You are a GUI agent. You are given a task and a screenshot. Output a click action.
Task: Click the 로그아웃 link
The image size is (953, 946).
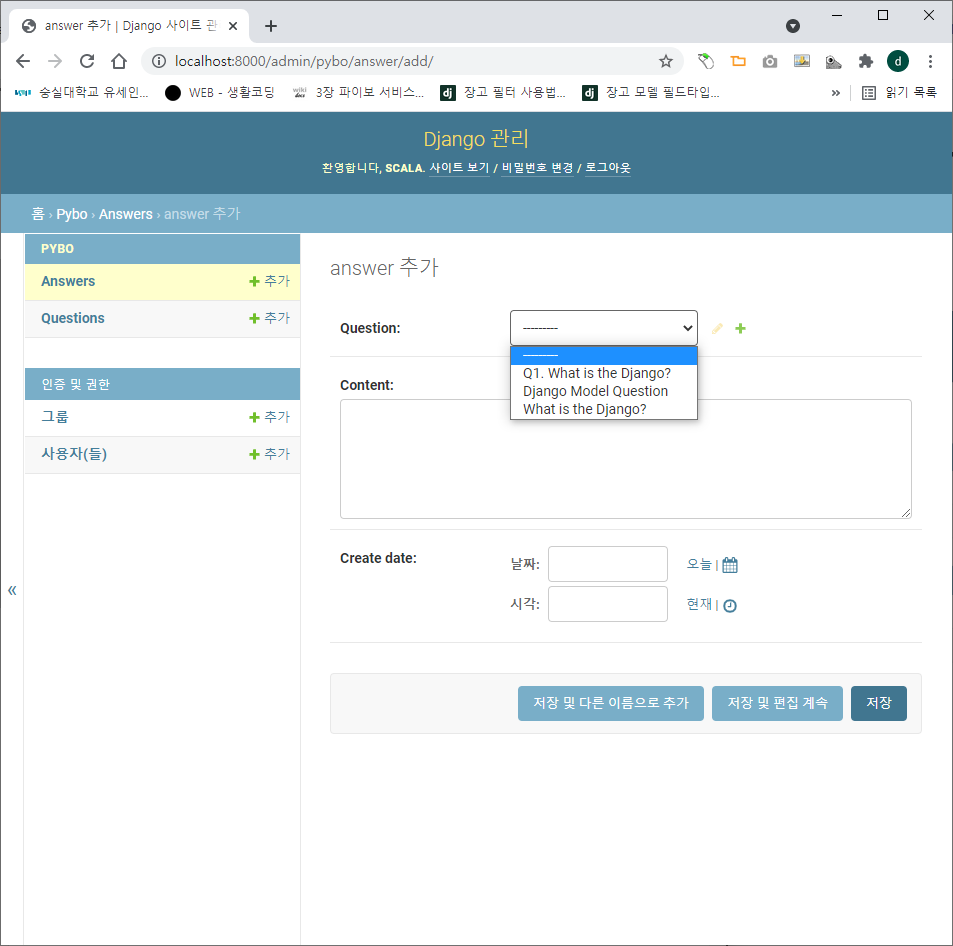coord(608,168)
